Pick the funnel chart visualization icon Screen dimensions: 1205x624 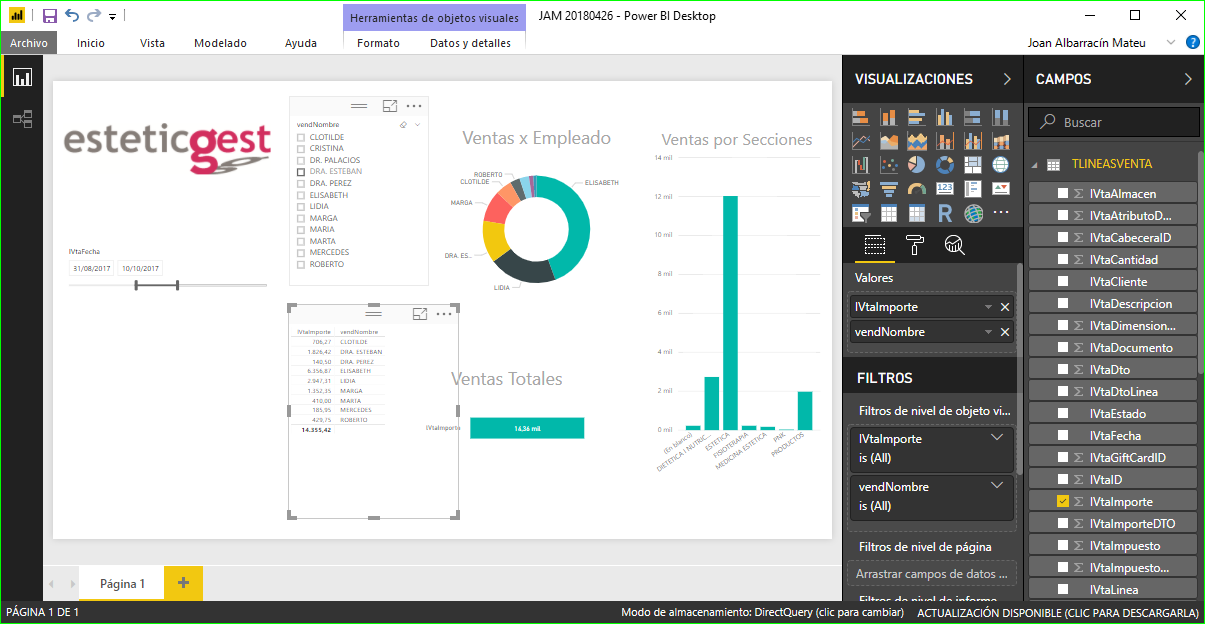tap(888, 189)
